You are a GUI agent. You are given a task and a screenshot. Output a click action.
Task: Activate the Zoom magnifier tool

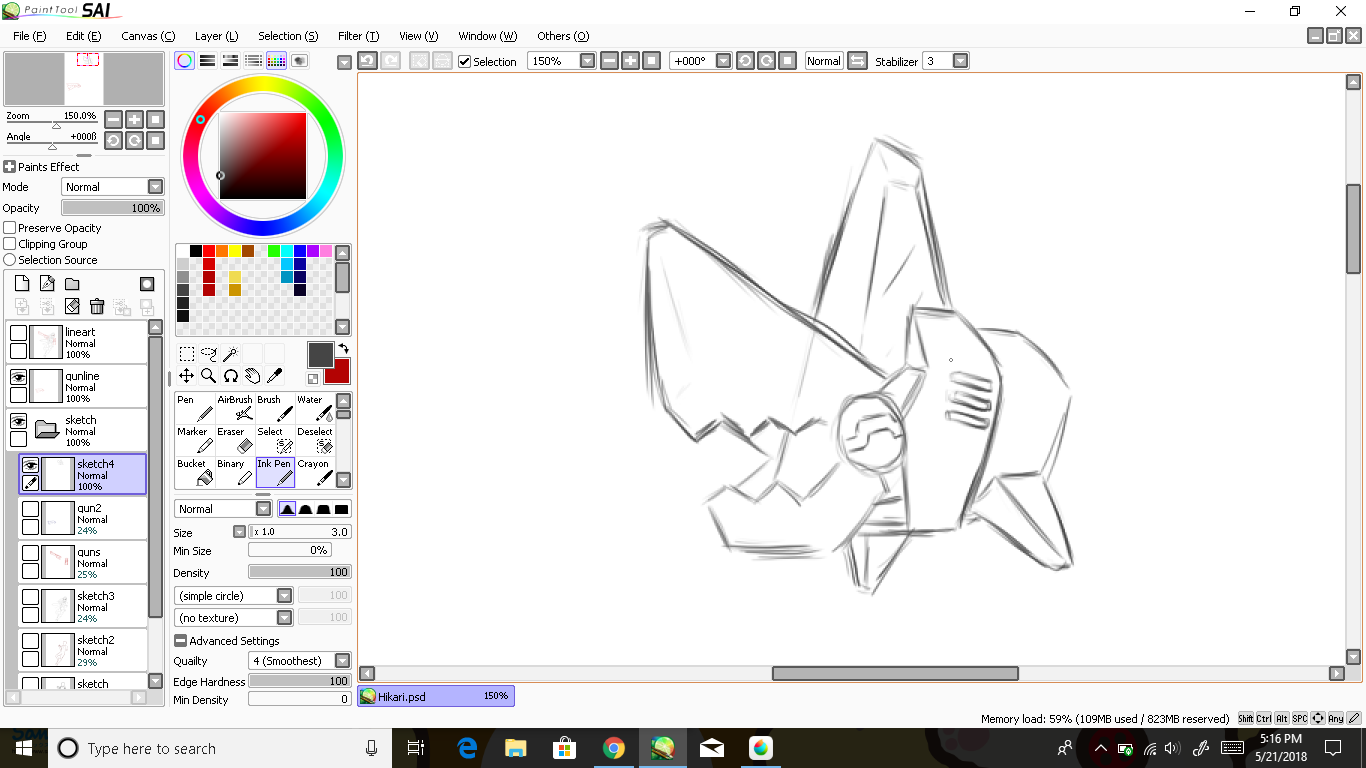pos(208,376)
